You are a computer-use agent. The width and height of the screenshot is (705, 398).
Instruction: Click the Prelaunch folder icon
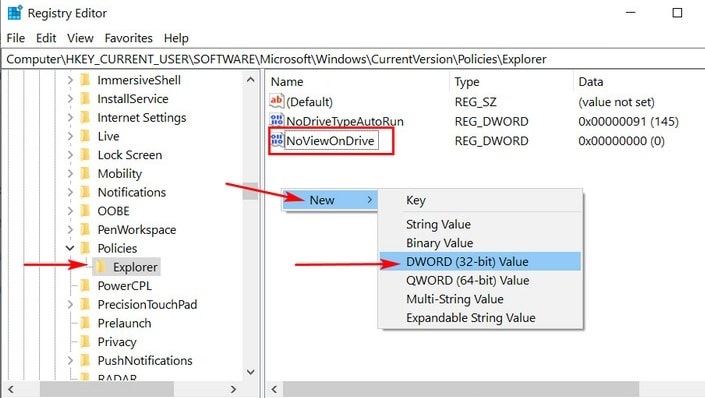point(85,323)
